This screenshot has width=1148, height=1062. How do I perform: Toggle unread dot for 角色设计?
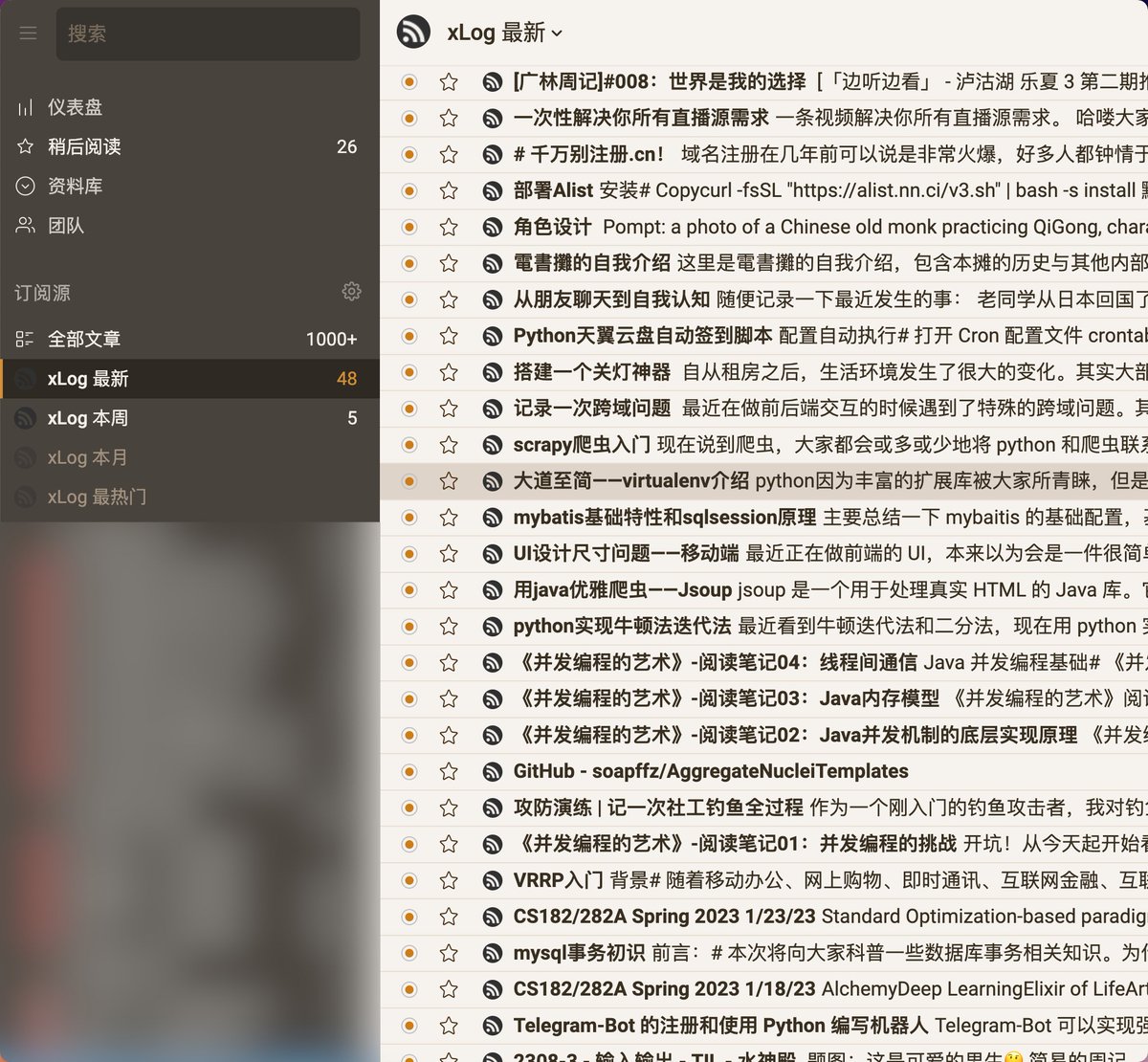409,228
